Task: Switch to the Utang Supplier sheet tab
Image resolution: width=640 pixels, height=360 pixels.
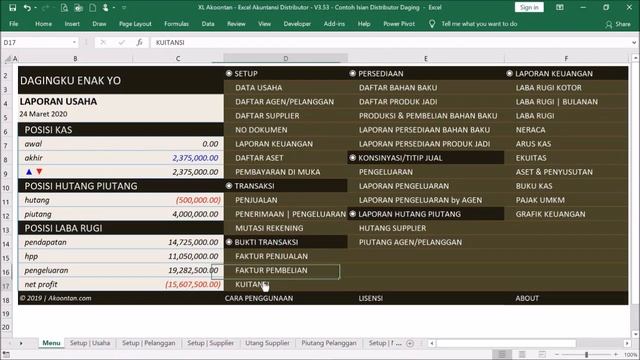Action: [267, 343]
